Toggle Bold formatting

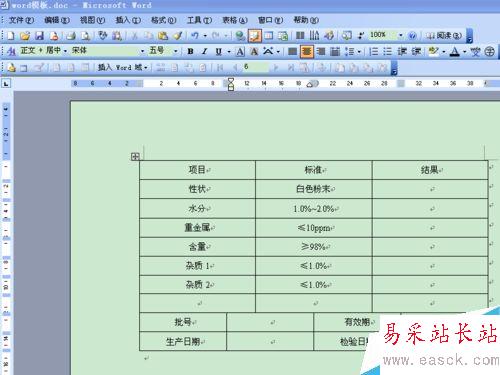tap(190, 51)
